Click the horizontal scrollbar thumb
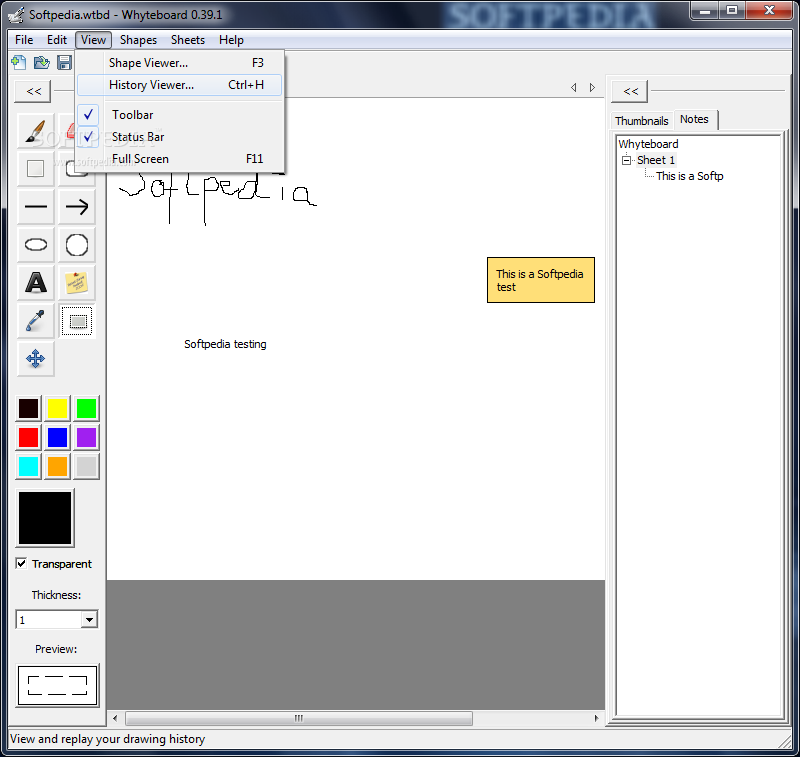 pos(299,718)
